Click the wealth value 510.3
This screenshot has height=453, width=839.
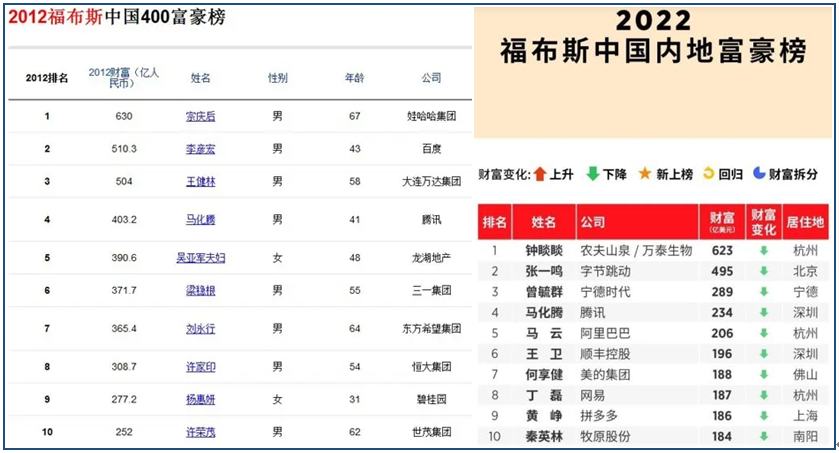tap(124, 149)
